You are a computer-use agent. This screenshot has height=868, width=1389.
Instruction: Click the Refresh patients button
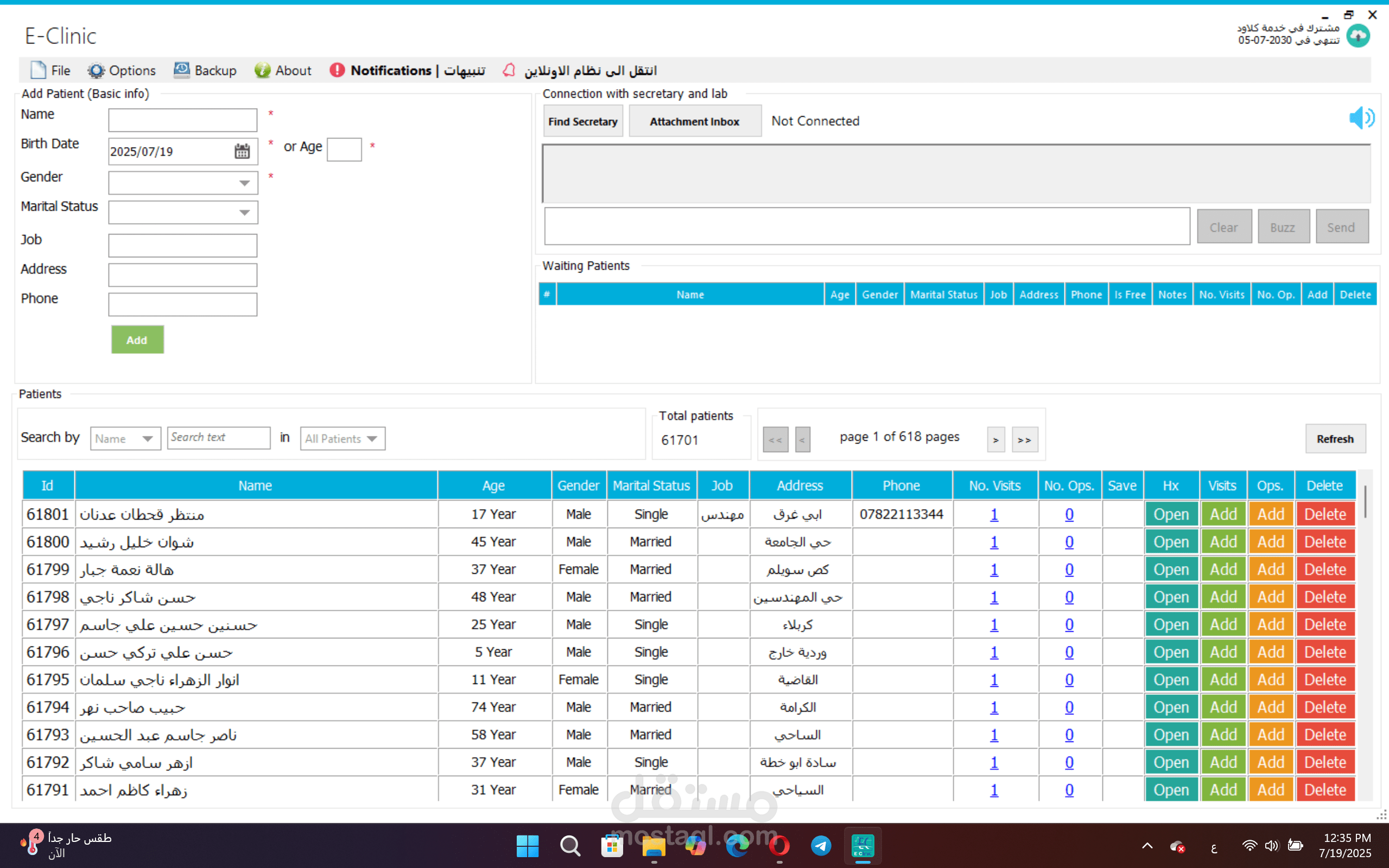pyautogui.click(x=1335, y=439)
